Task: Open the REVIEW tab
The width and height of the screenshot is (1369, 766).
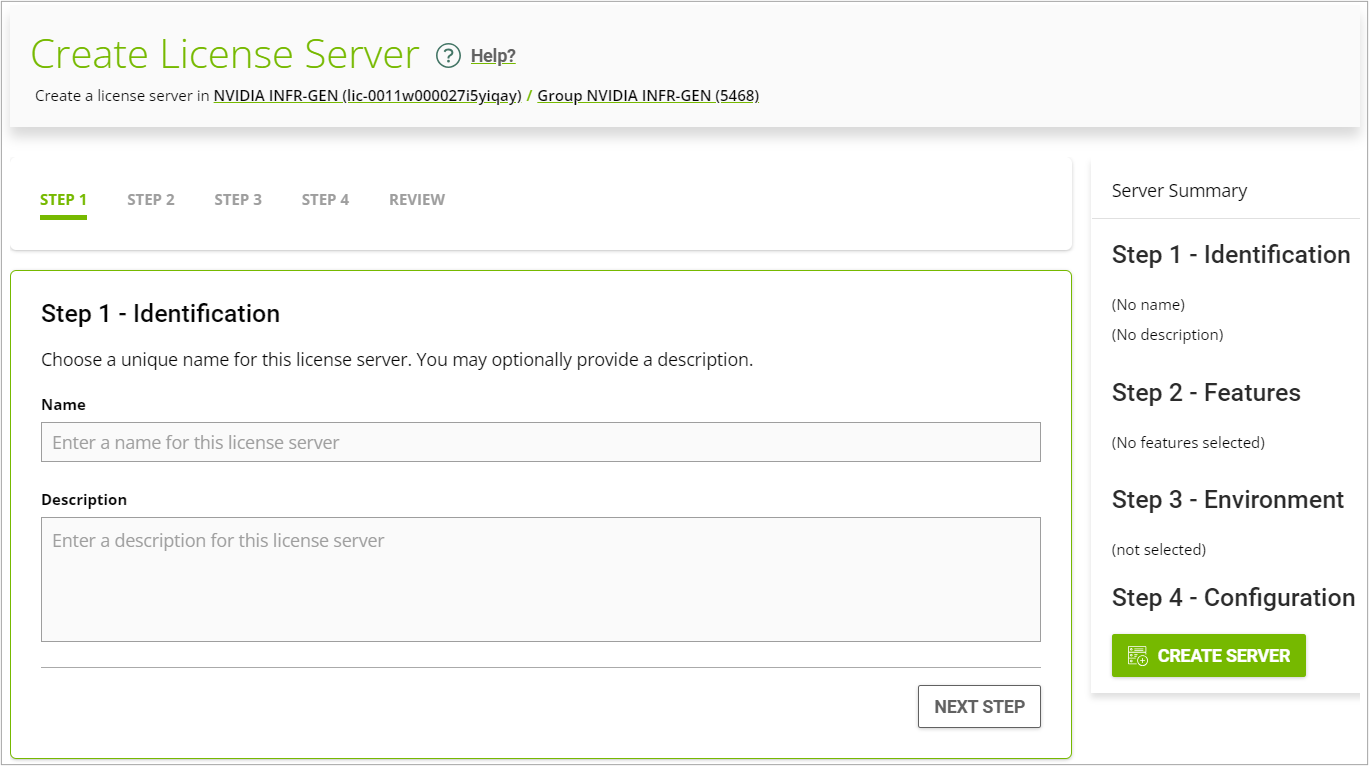Action: coord(417,200)
